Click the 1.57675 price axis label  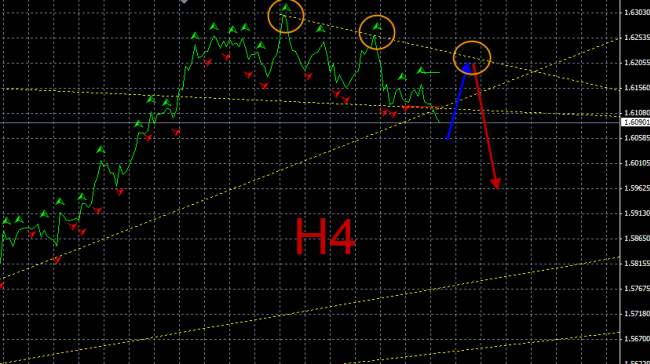[637, 289]
